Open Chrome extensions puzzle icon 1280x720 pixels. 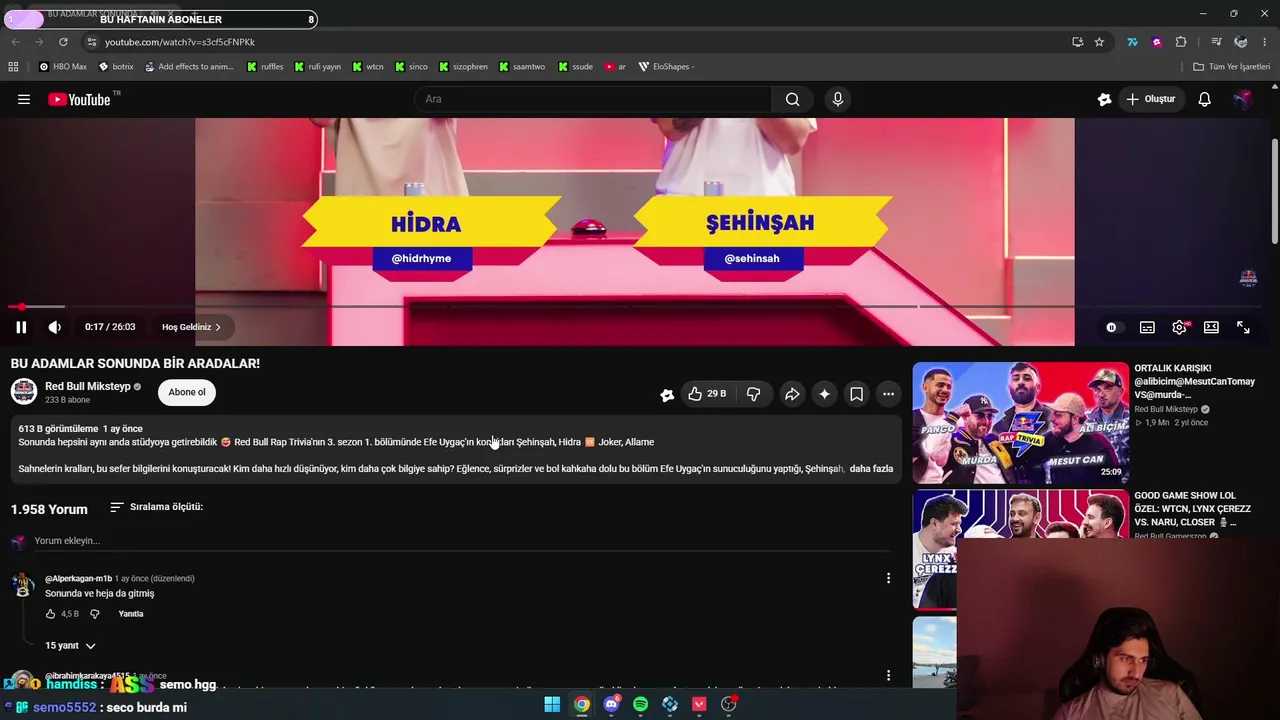pyautogui.click(x=1181, y=42)
